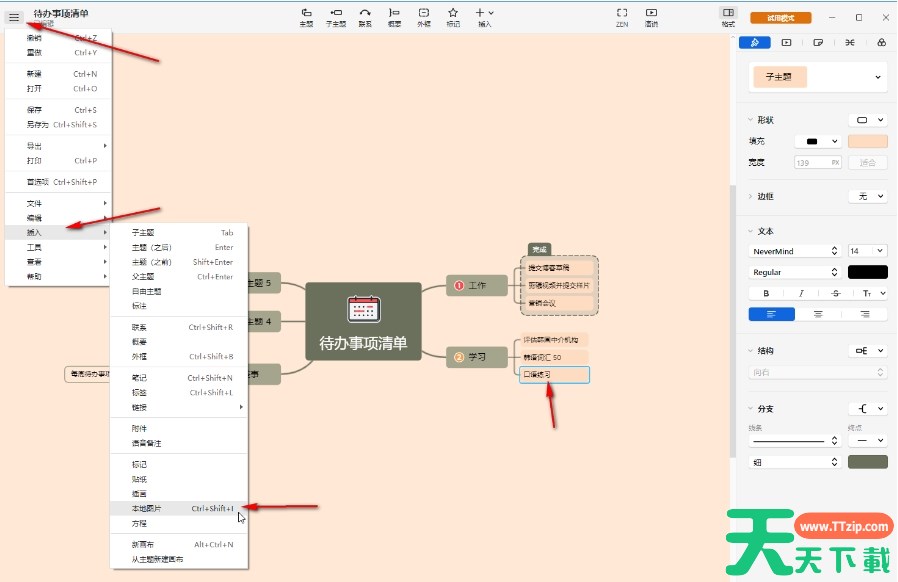This screenshot has width=898, height=582.
Task: Click the 演说 presentation mode icon
Action: (x=651, y=16)
